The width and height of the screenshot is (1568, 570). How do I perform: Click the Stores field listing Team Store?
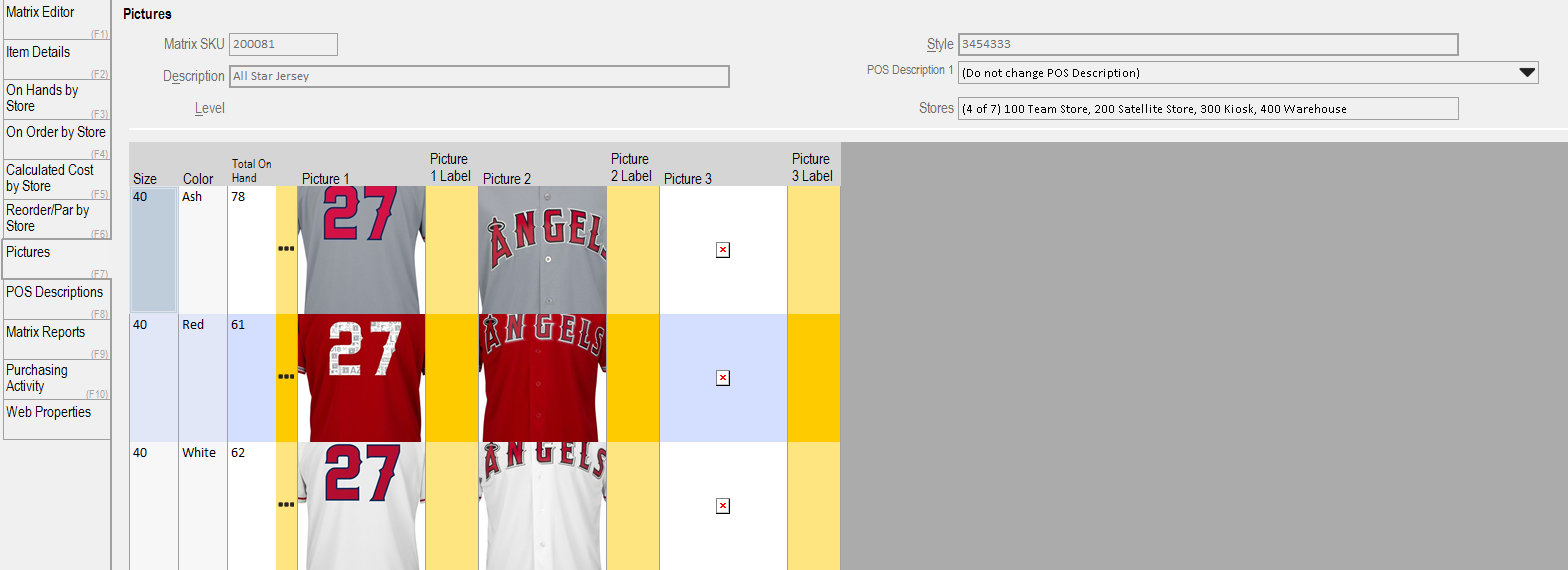click(1208, 108)
